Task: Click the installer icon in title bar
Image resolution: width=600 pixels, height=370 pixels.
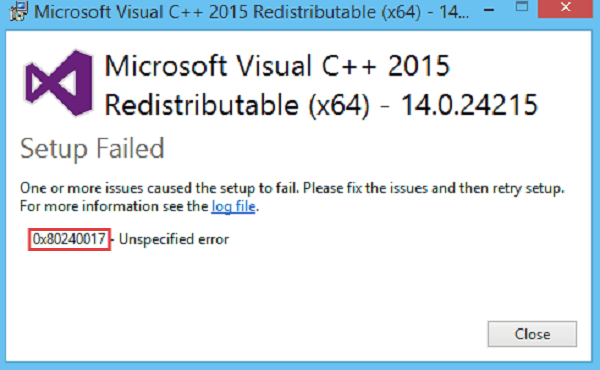Action: click(x=18, y=11)
